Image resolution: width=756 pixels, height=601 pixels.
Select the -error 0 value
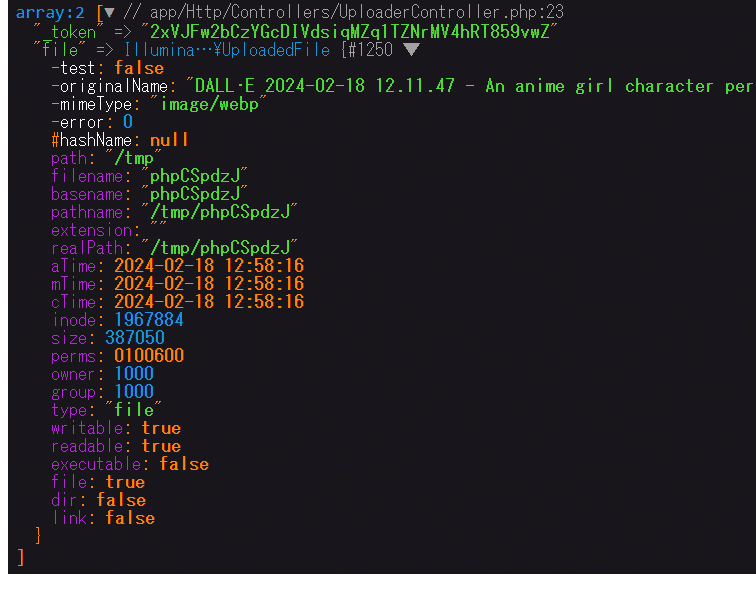(128, 122)
